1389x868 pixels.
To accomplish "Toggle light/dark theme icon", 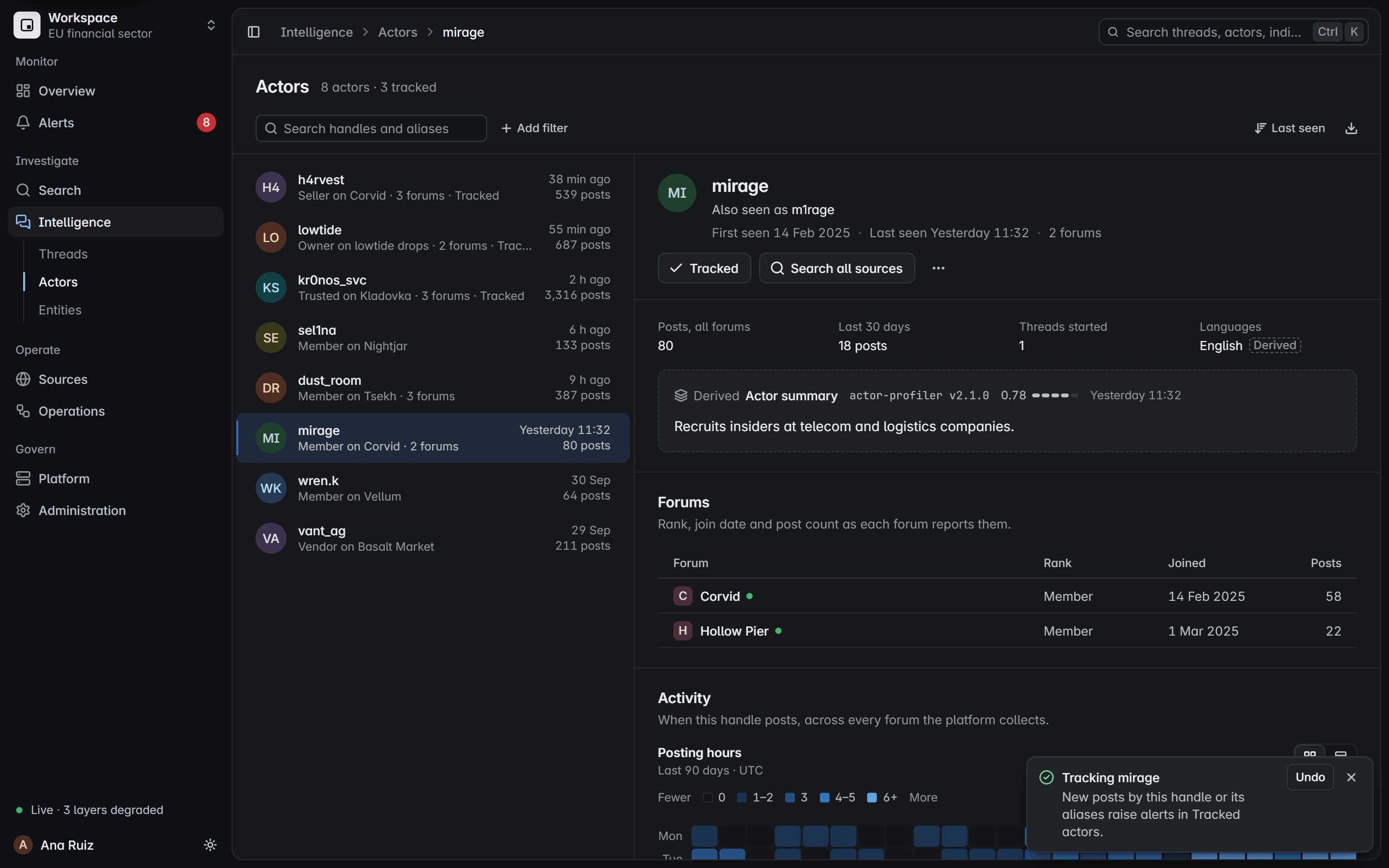I will coord(210,844).
